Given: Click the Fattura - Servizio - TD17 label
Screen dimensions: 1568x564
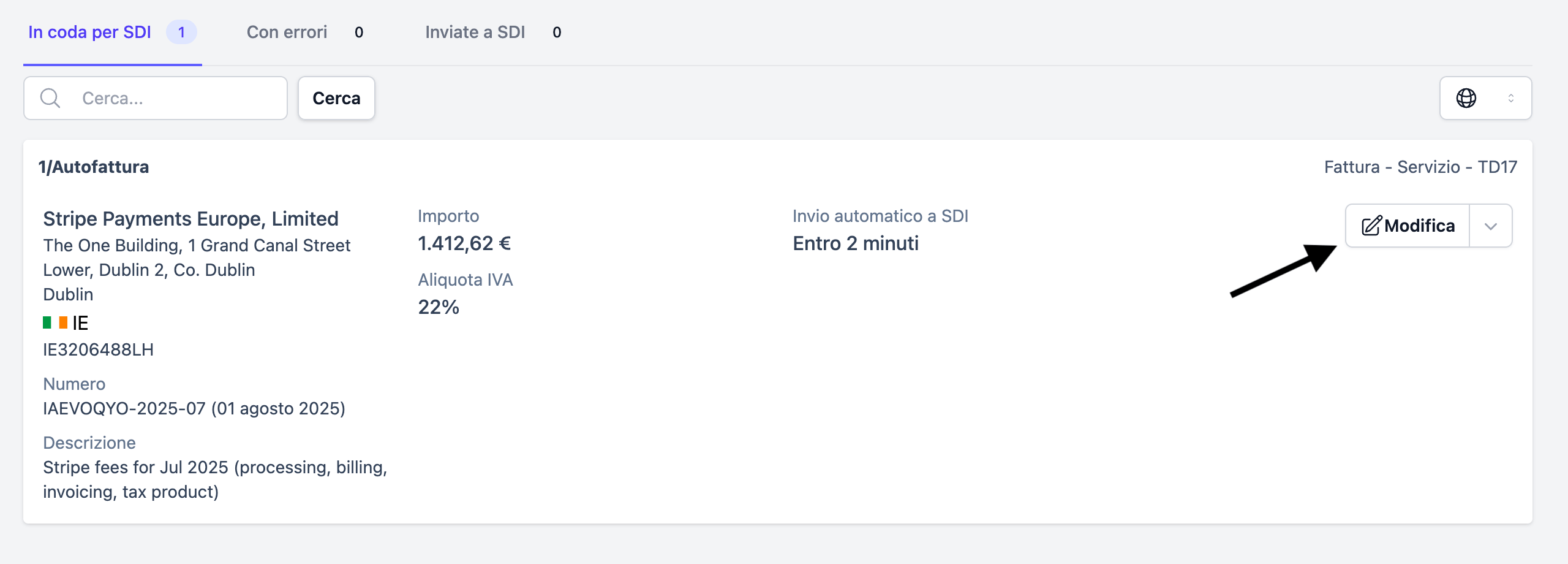Looking at the screenshot, I should pos(1420,167).
